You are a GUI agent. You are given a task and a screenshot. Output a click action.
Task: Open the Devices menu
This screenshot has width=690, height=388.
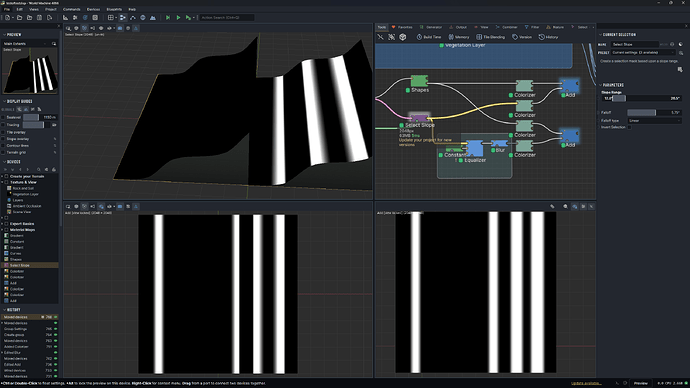tap(93, 9)
